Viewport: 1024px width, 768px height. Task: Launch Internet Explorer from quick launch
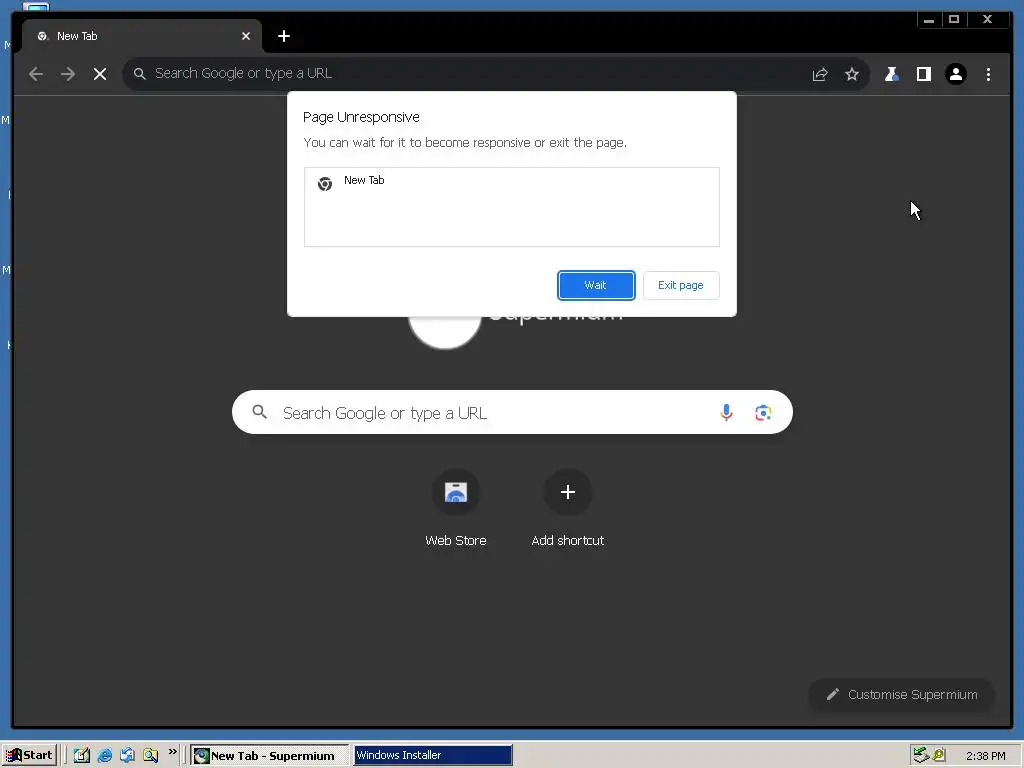104,756
